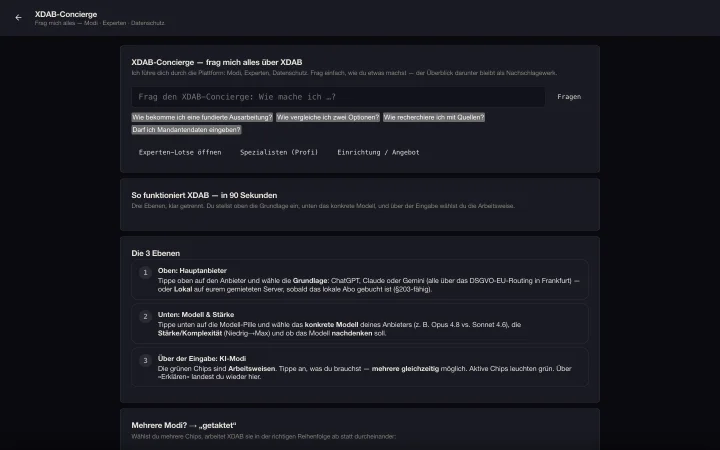The width and height of the screenshot is (720, 450).
Task: Open the Experten-Lotse
Action: (180, 152)
